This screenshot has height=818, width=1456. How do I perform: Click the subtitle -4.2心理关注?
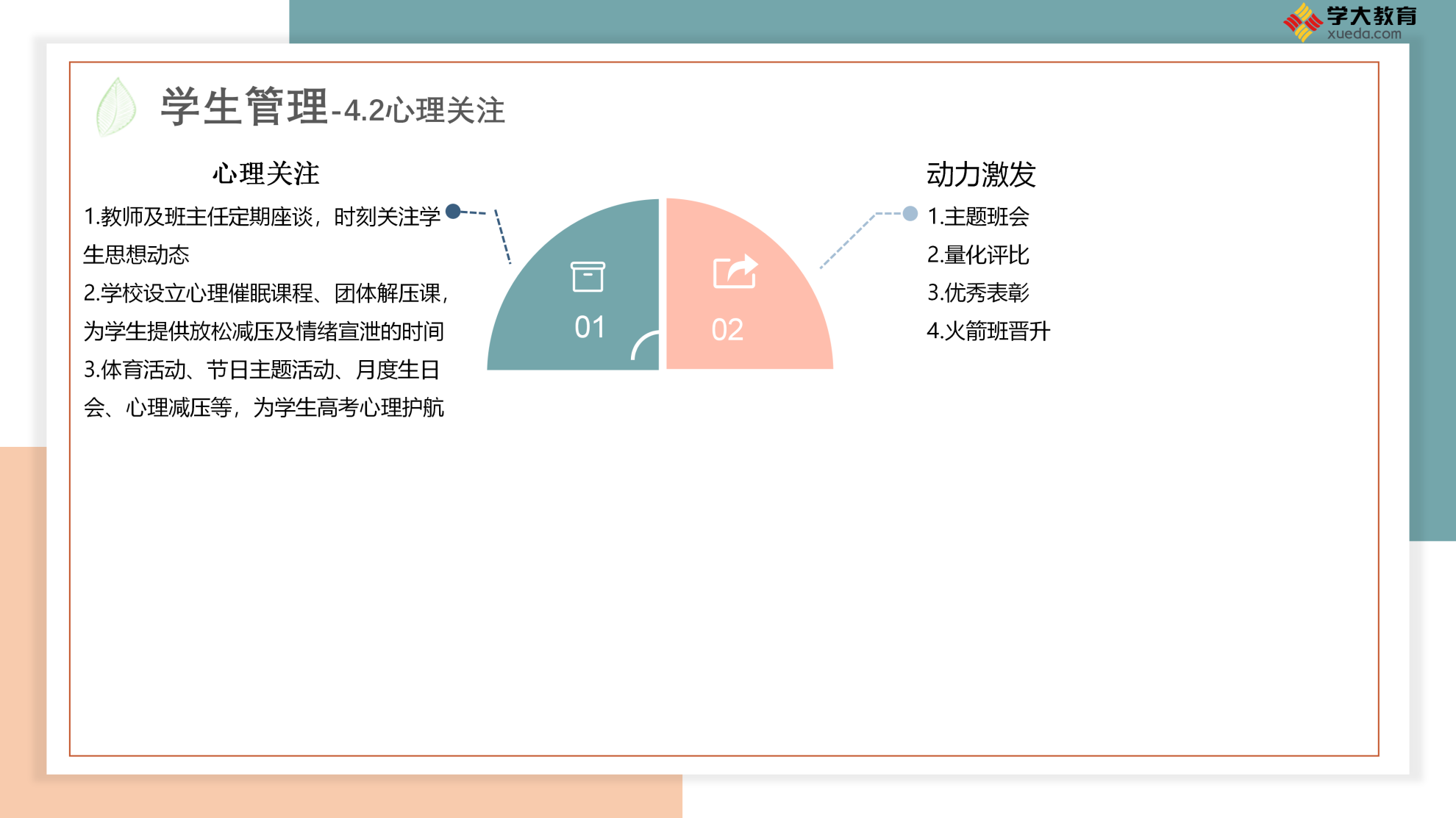[418, 111]
